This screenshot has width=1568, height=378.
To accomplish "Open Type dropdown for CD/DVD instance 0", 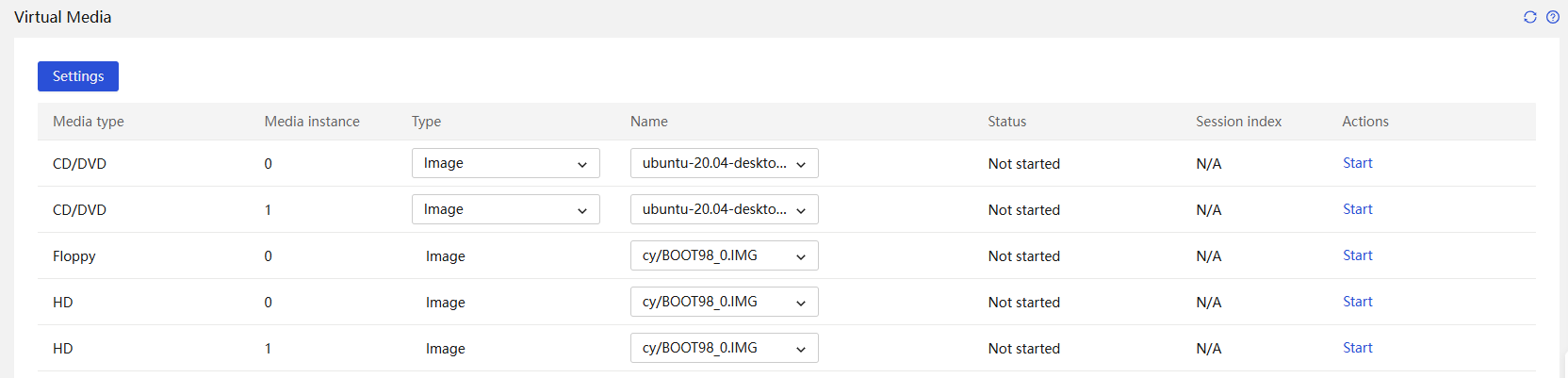I will tap(506, 163).
